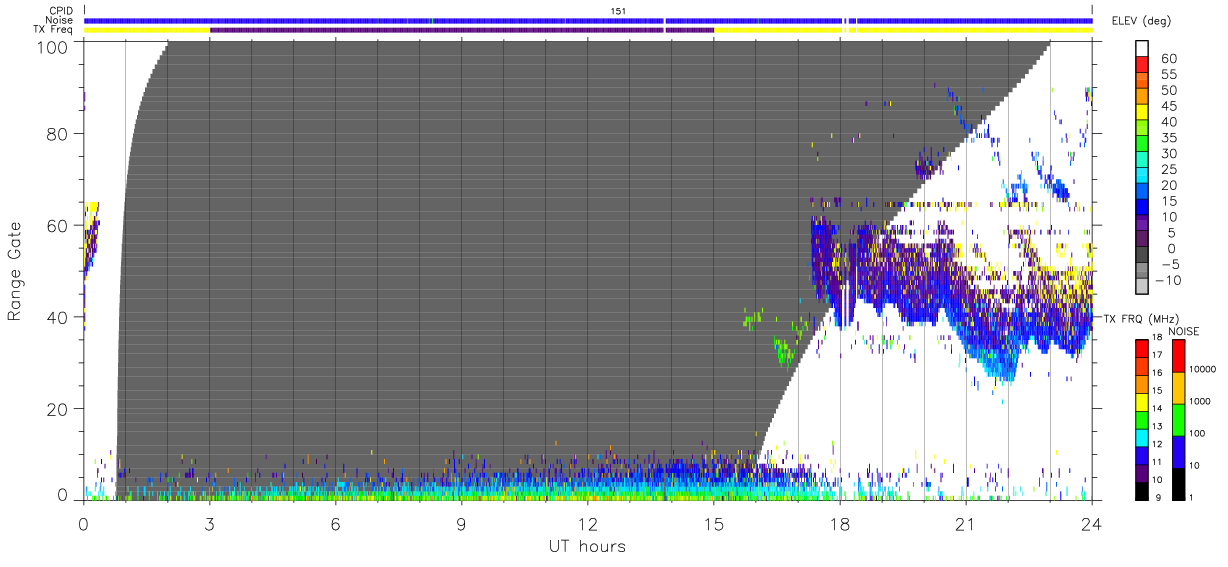1228x567 pixels.
Task: Click the red 60 degree elevation swatch
Action: click(x=1144, y=66)
